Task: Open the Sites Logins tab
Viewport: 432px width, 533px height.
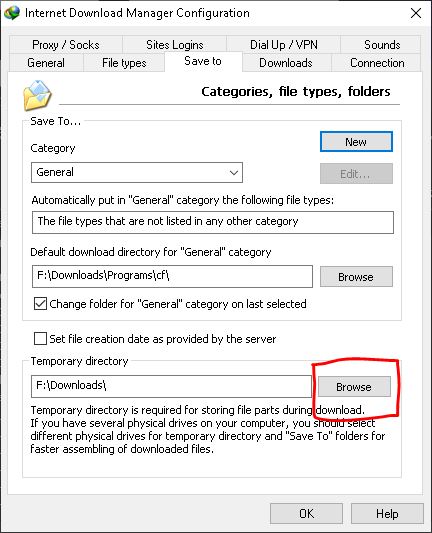Action: [174, 45]
